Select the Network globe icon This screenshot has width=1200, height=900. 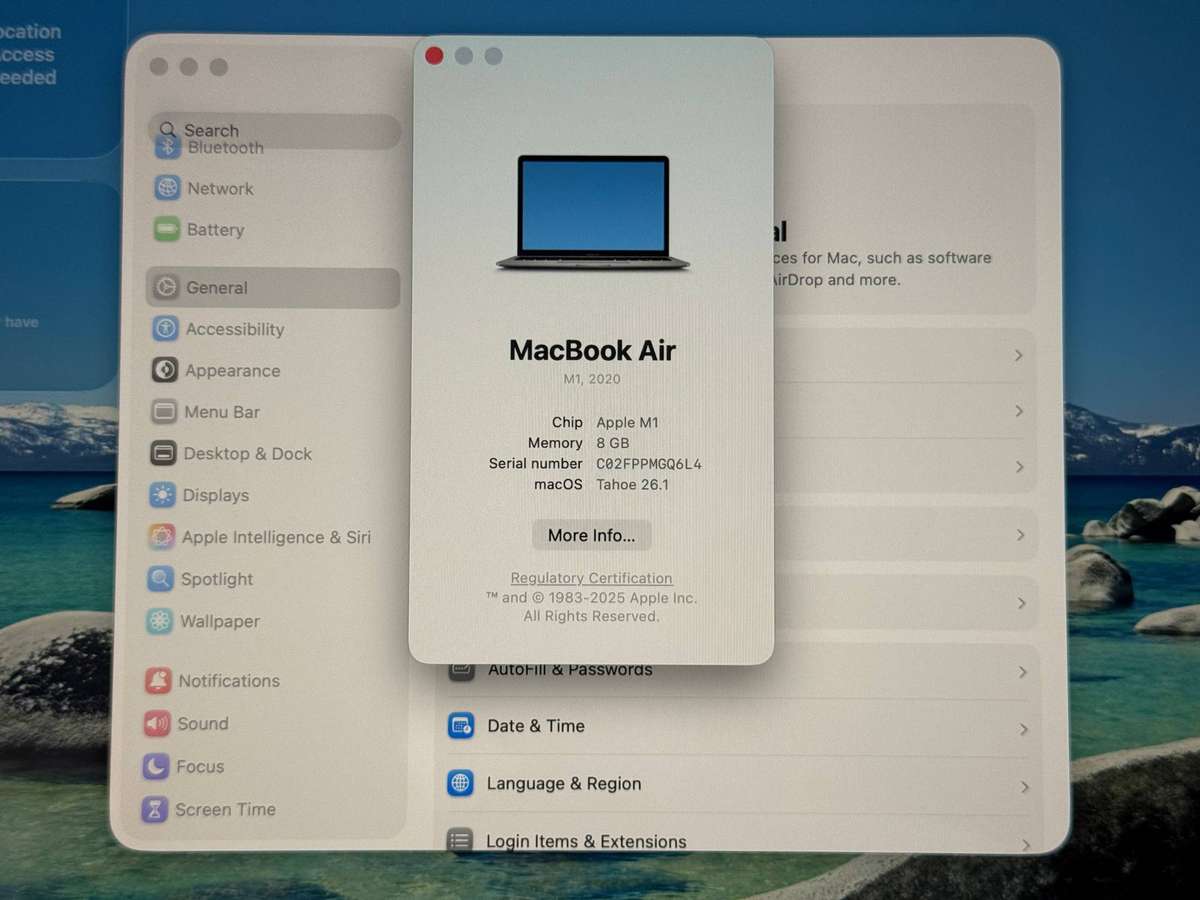pyautogui.click(x=167, y=188)
